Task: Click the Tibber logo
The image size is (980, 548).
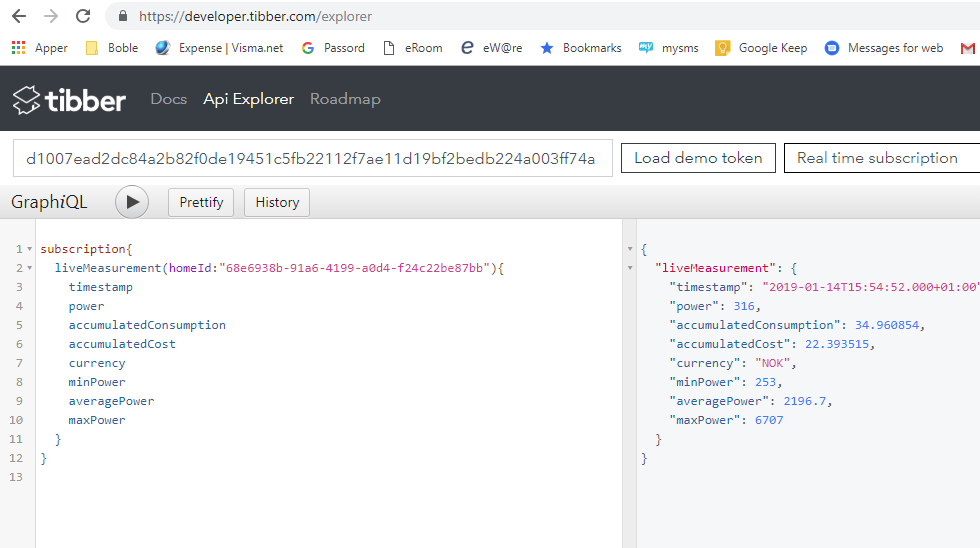Action: tap(69, 99)
